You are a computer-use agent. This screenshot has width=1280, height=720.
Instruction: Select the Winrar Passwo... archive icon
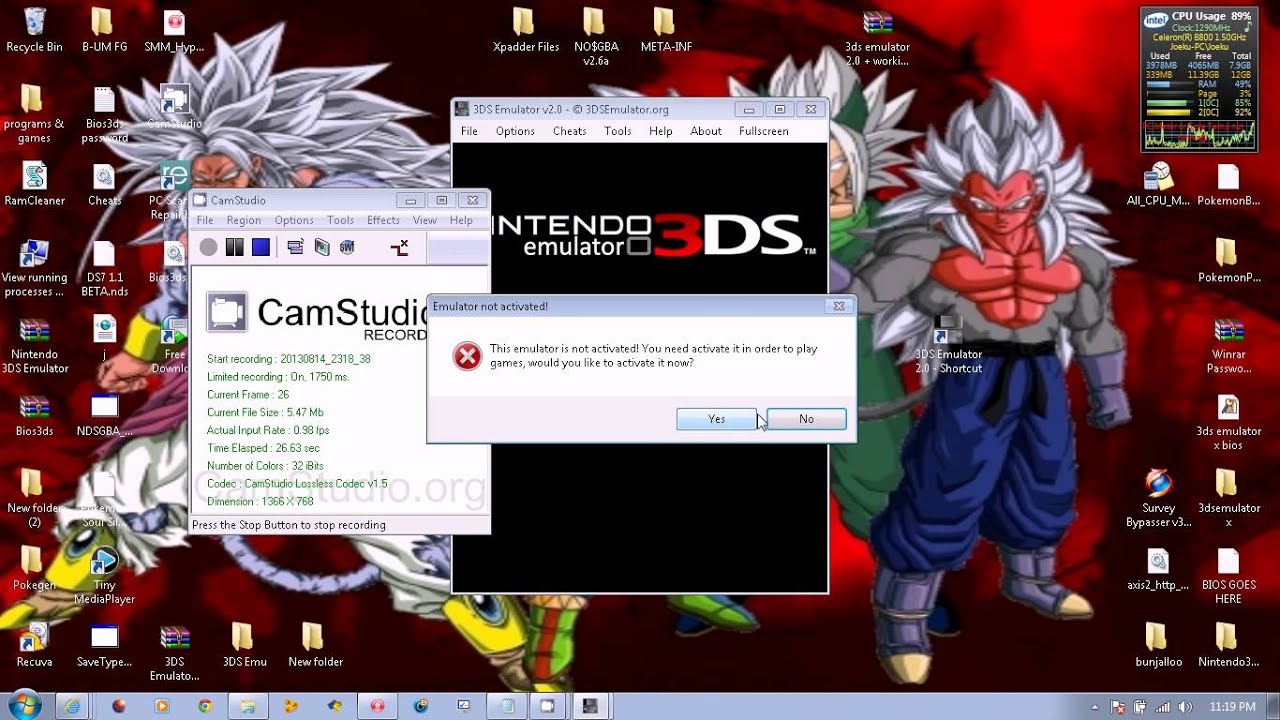pos(1228,345)
